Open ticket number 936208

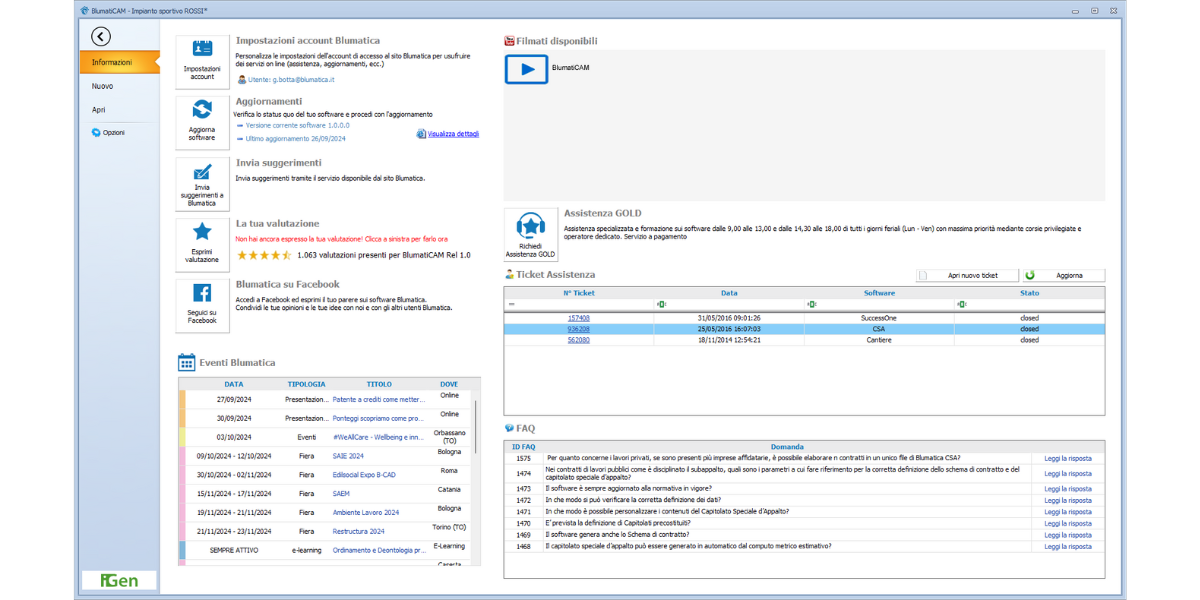point(579,329)
